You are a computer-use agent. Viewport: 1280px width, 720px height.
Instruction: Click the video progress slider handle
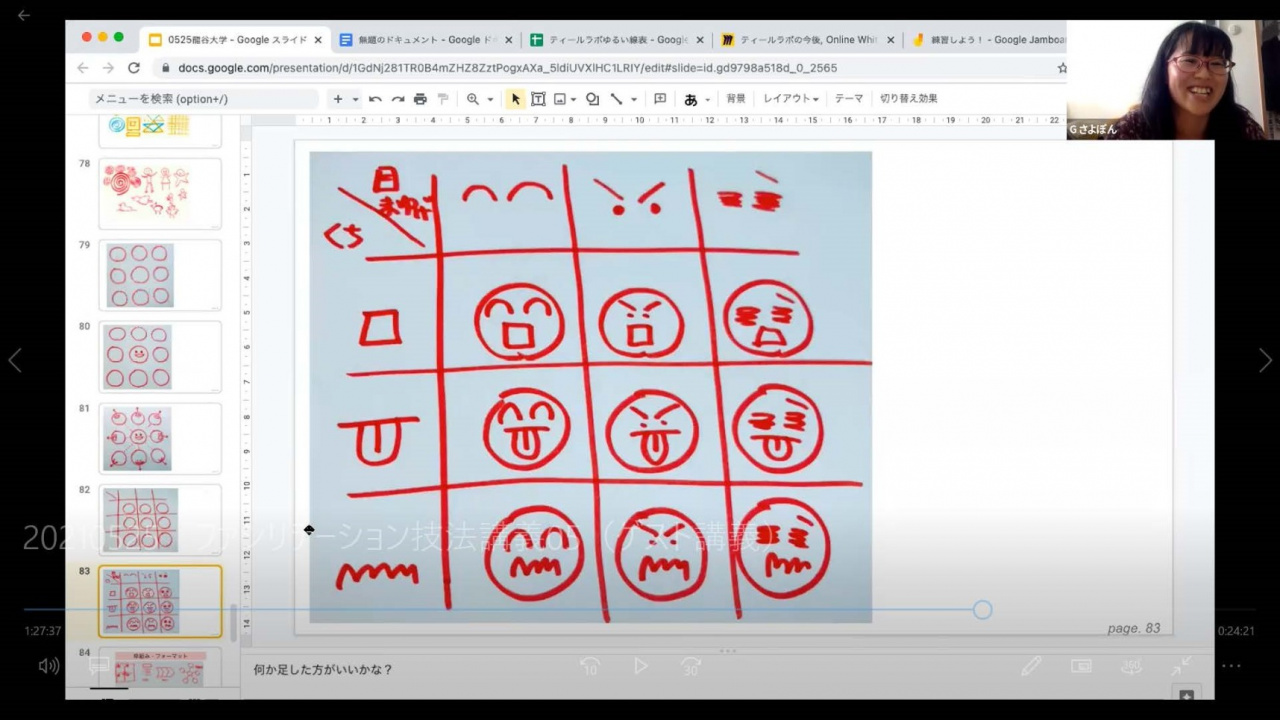pyautogui.click(x=982, y=610)
